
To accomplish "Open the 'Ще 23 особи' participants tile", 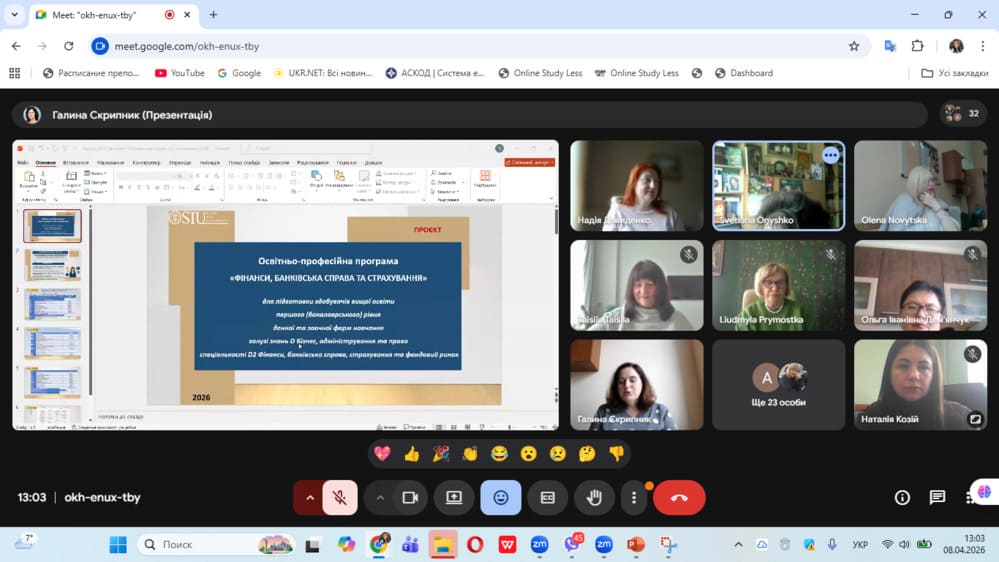I will (x=778, y=385).
